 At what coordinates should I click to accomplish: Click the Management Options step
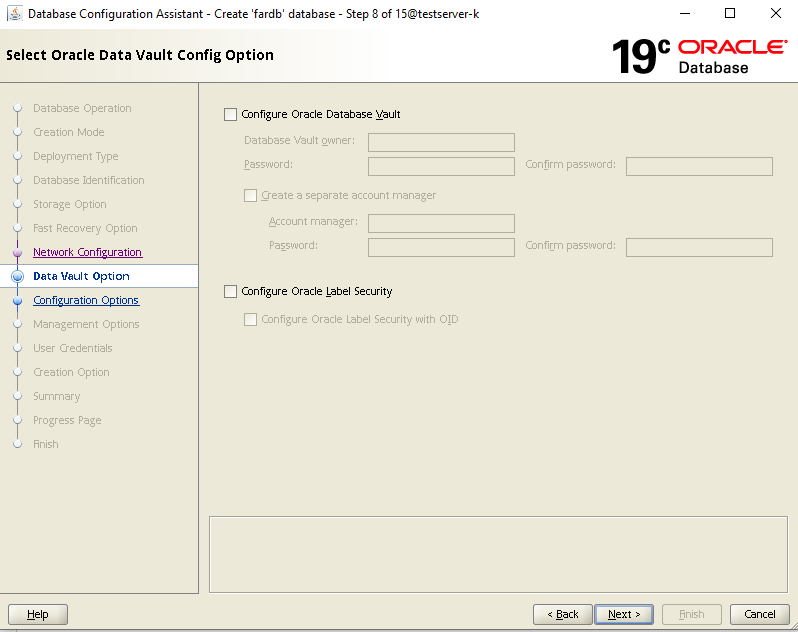[x=86, y=324]
